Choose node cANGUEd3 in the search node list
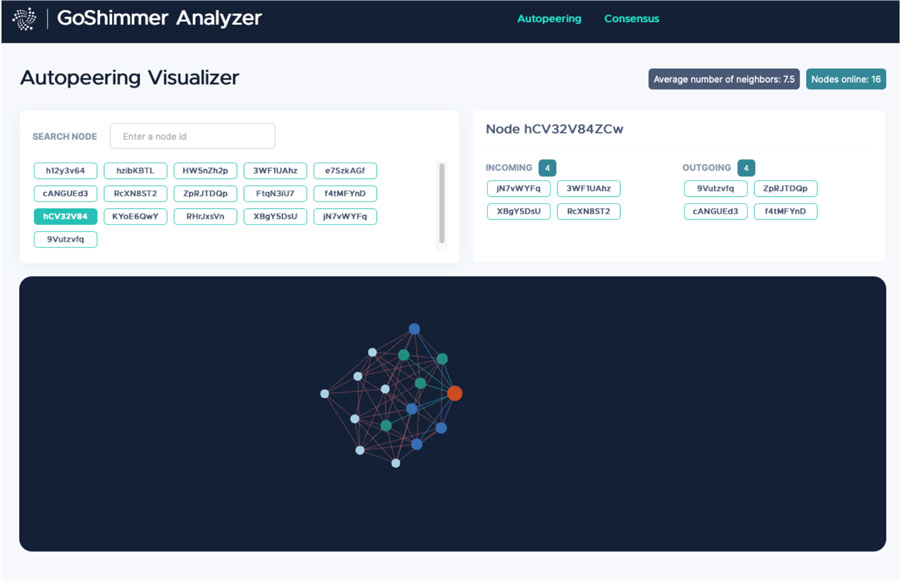The image size is (900, 582). coord(65,193)
